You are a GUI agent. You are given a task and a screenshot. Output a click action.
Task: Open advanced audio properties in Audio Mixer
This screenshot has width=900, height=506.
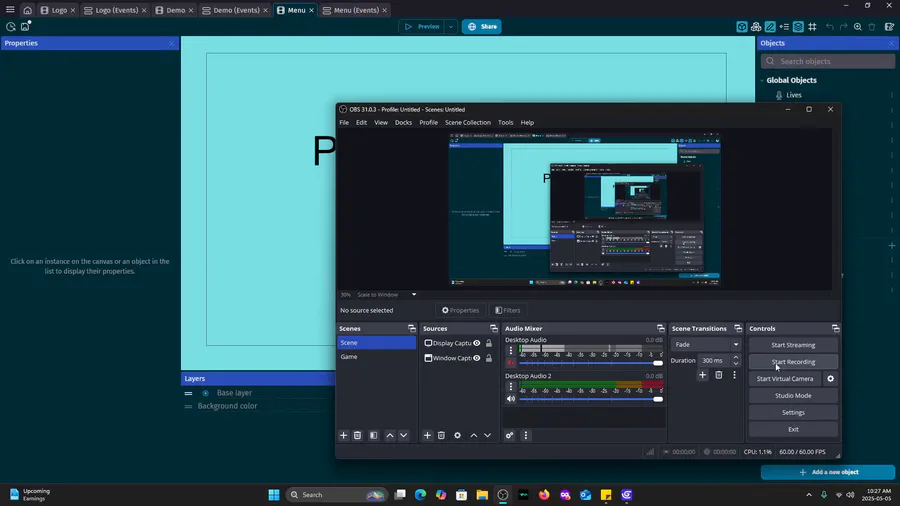click(x=509, y=435)
